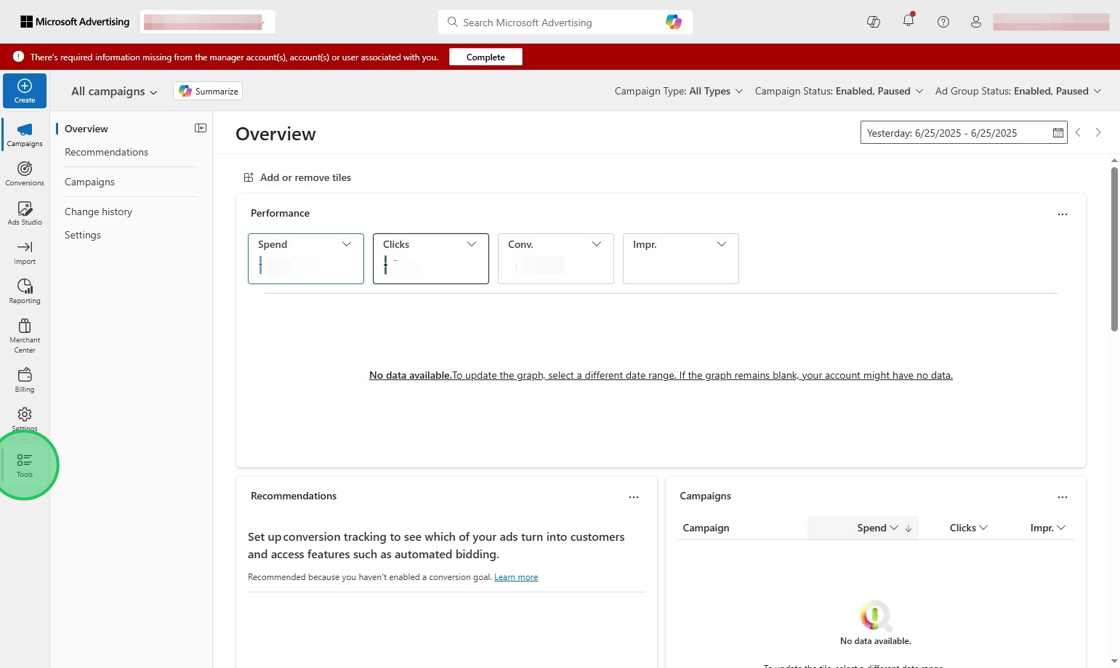Open Ads Studio from the sidebar
Viewport: 1120px width, 668px height.
point(24,213)
